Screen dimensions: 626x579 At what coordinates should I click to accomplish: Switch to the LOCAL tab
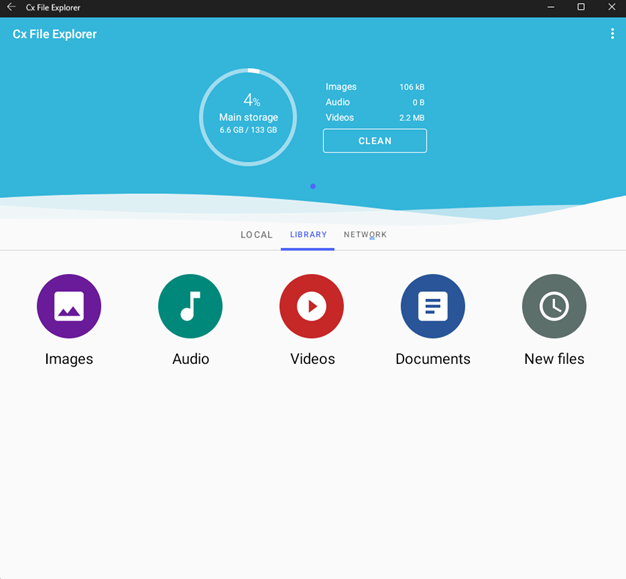(x=256, y=235)
